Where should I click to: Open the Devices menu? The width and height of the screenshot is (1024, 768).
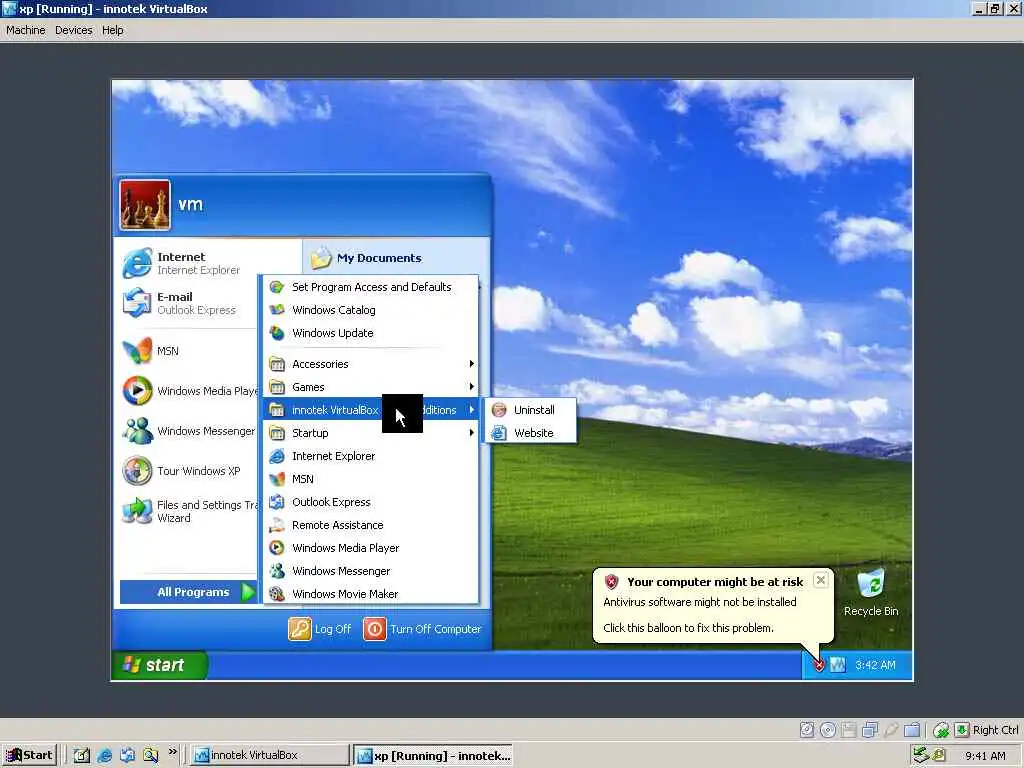point(73,30)
